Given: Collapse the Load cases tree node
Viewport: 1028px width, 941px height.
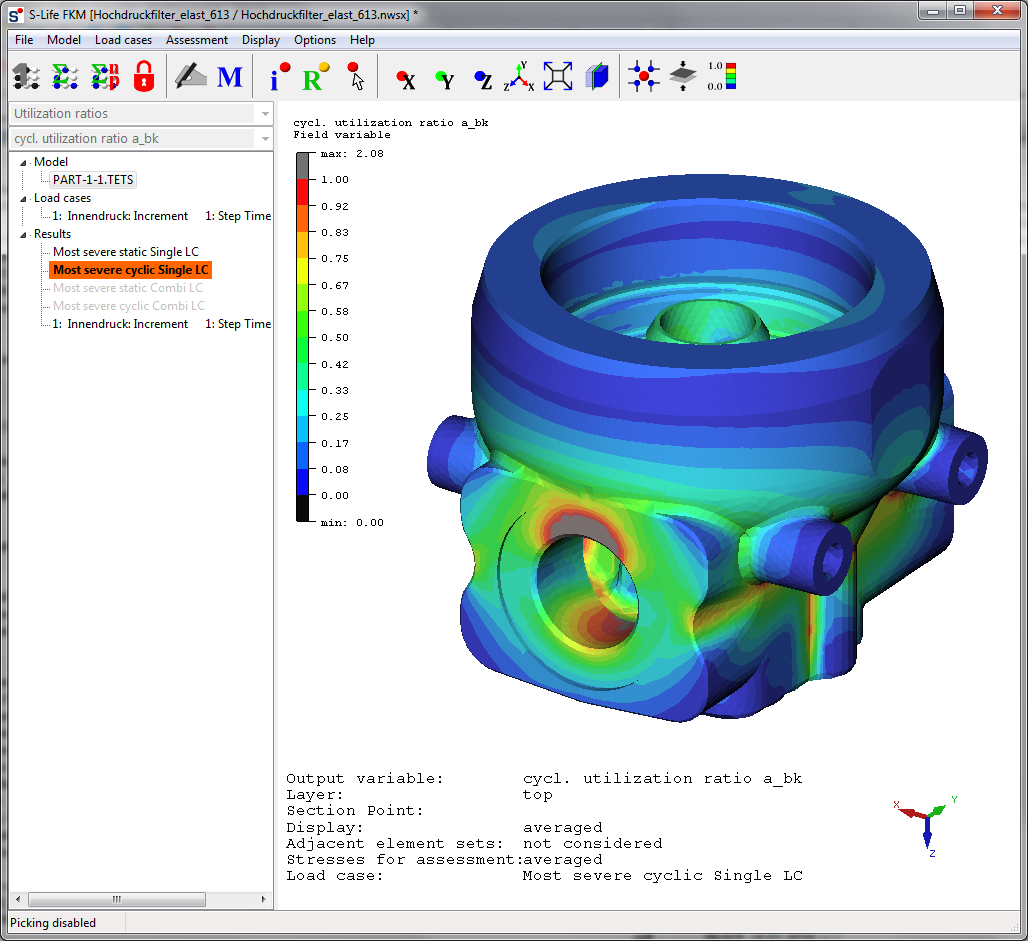Looking at the screenshot, I should point(24,198).
